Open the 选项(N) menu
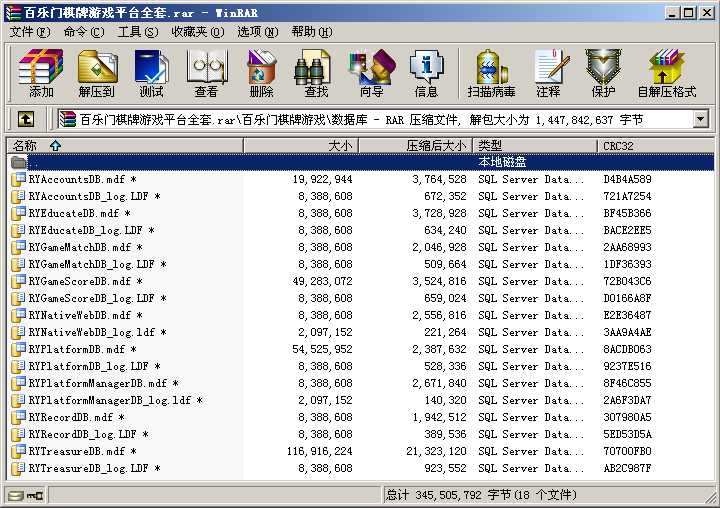This screenshot has width=720, height=508. click(258, 32)
